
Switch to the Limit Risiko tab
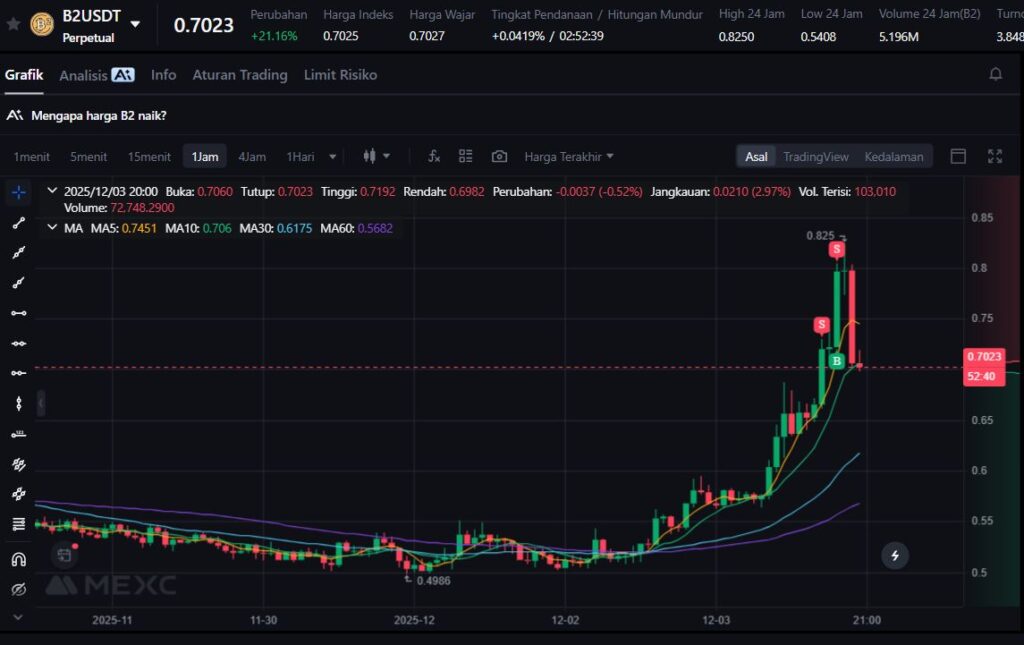[340, 75]
